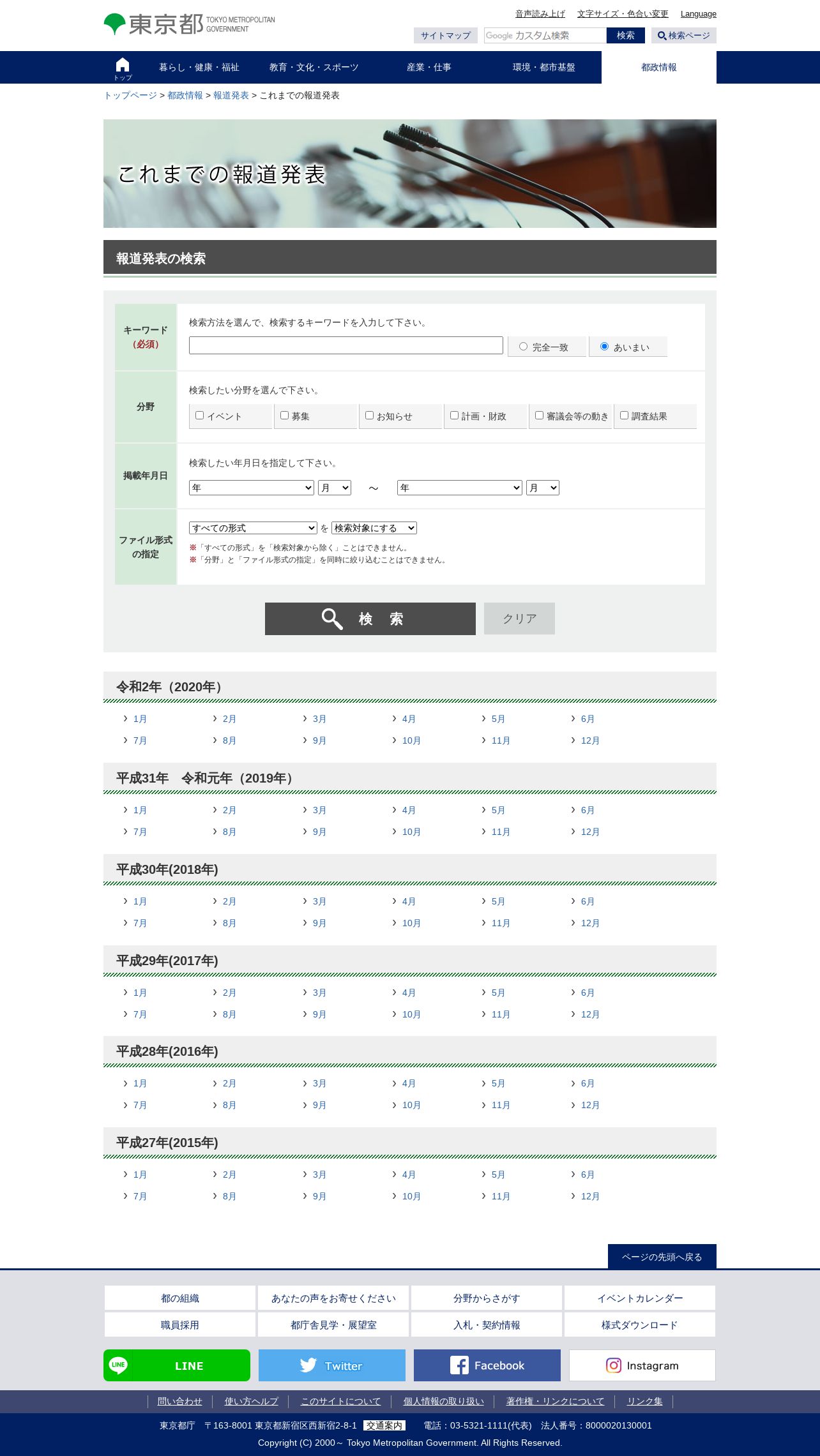Open the start year 年 dropdown
Screen dimensions: 820x1456
pos(252,488)
